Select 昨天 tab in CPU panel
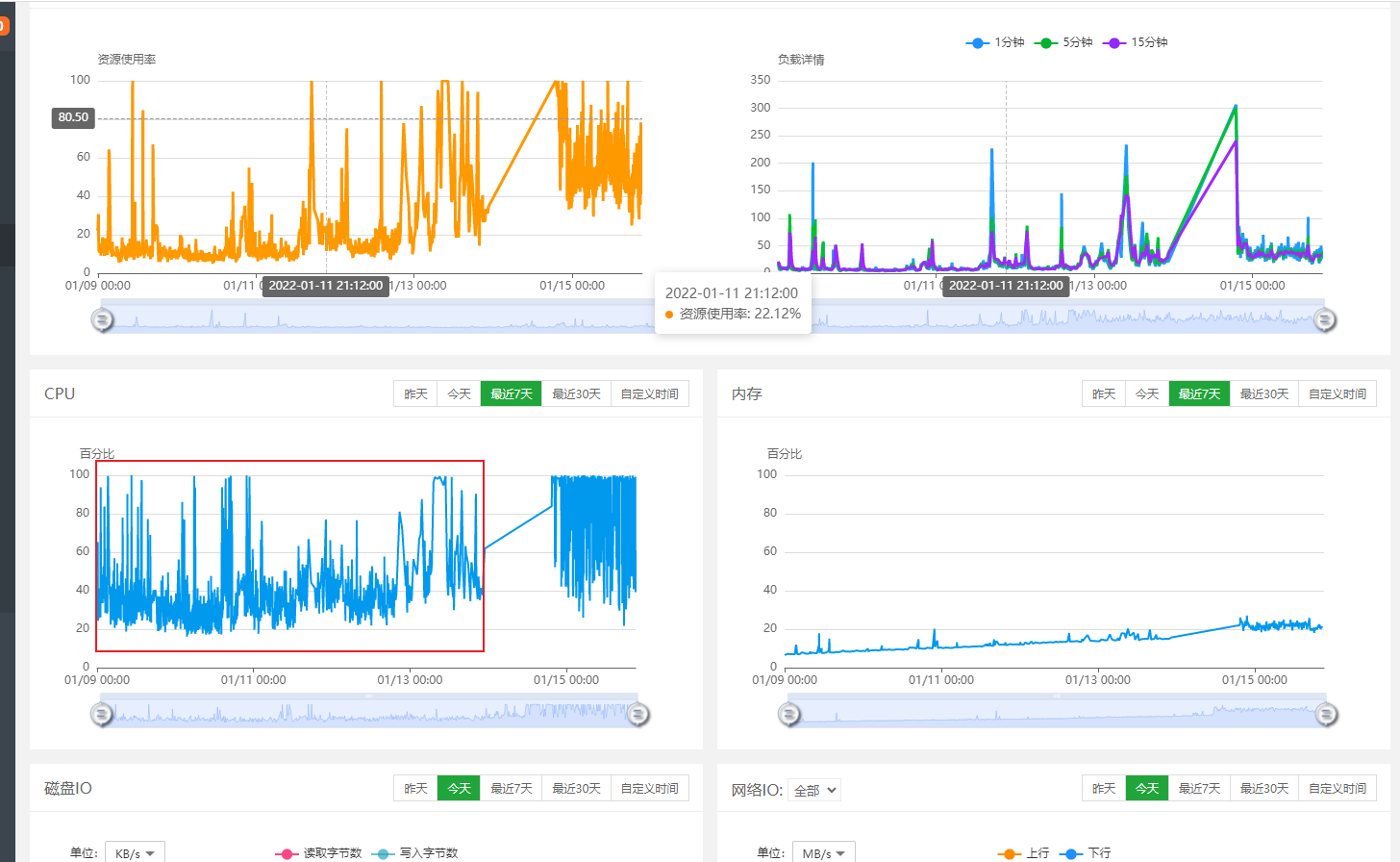The image size is (1400, 862). pos(415,393)
